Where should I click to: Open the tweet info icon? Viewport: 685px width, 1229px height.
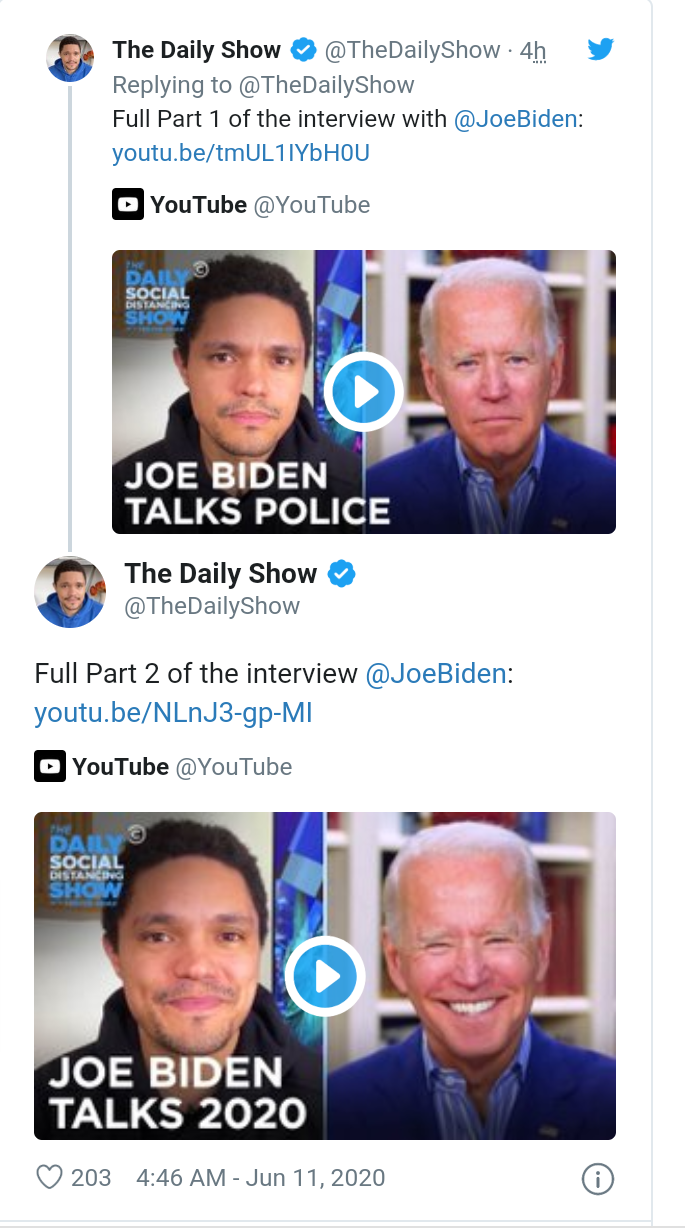point(597,1179)
